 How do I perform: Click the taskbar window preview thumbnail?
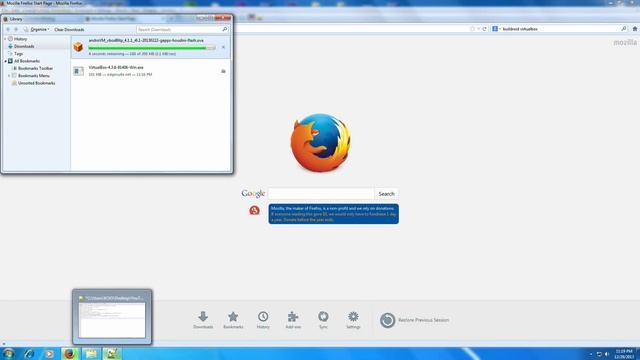point(112,317)
